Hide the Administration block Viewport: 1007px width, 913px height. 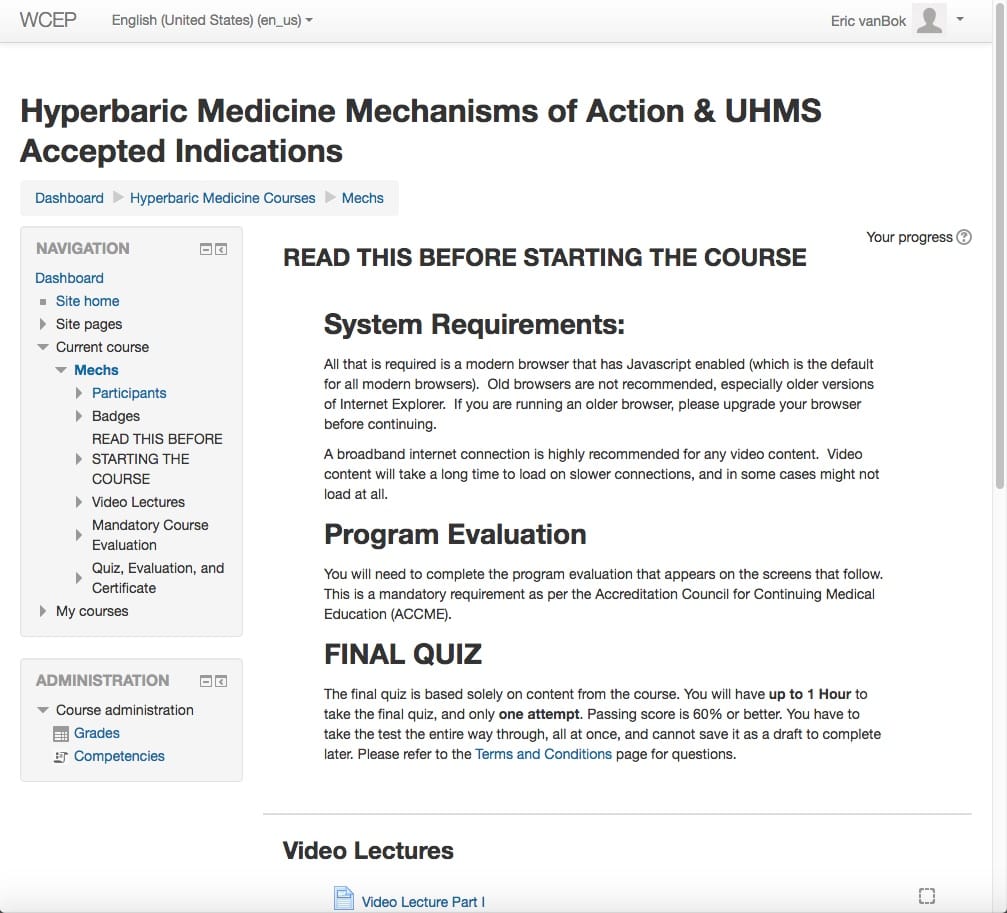click(206, 681)
